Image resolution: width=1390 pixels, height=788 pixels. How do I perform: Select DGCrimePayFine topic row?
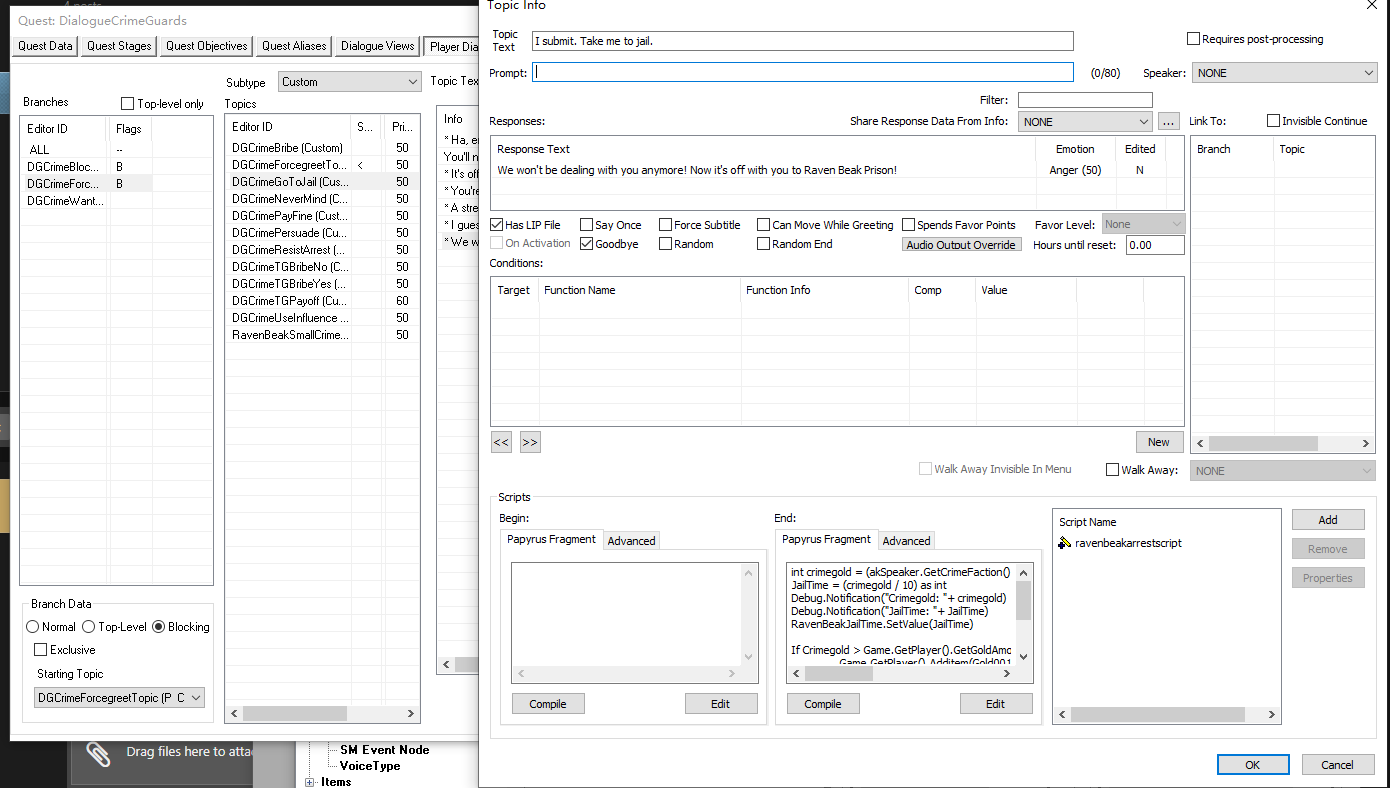click(x=321, y=216)
